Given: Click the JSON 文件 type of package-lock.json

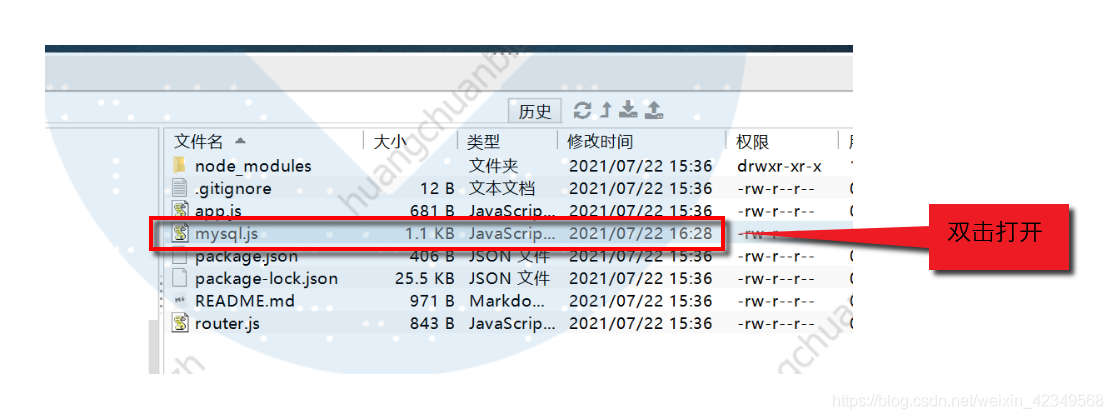Looking at the screenshot, I should point(509,279).
